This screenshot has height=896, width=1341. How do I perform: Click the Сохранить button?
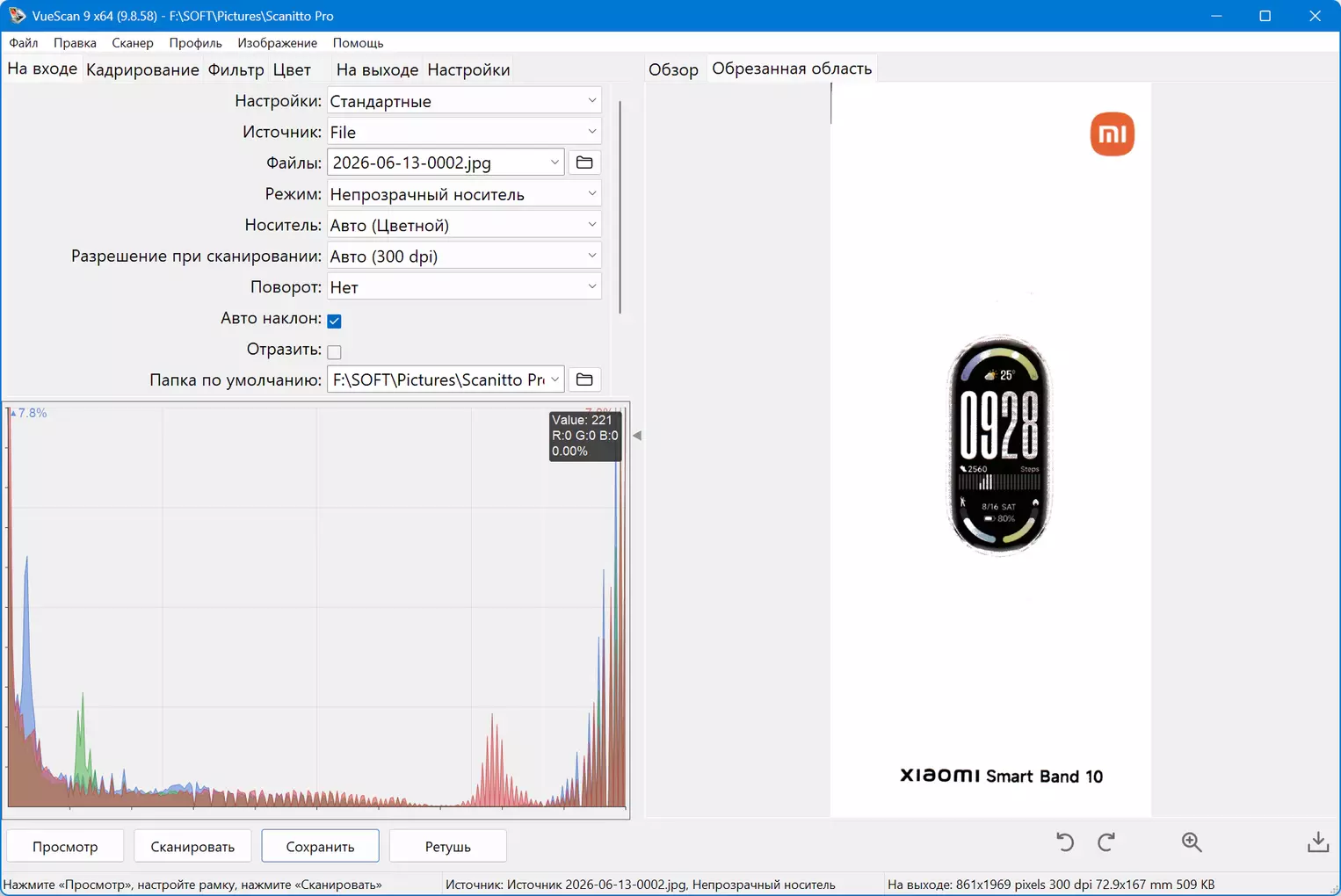coord(320,846)
